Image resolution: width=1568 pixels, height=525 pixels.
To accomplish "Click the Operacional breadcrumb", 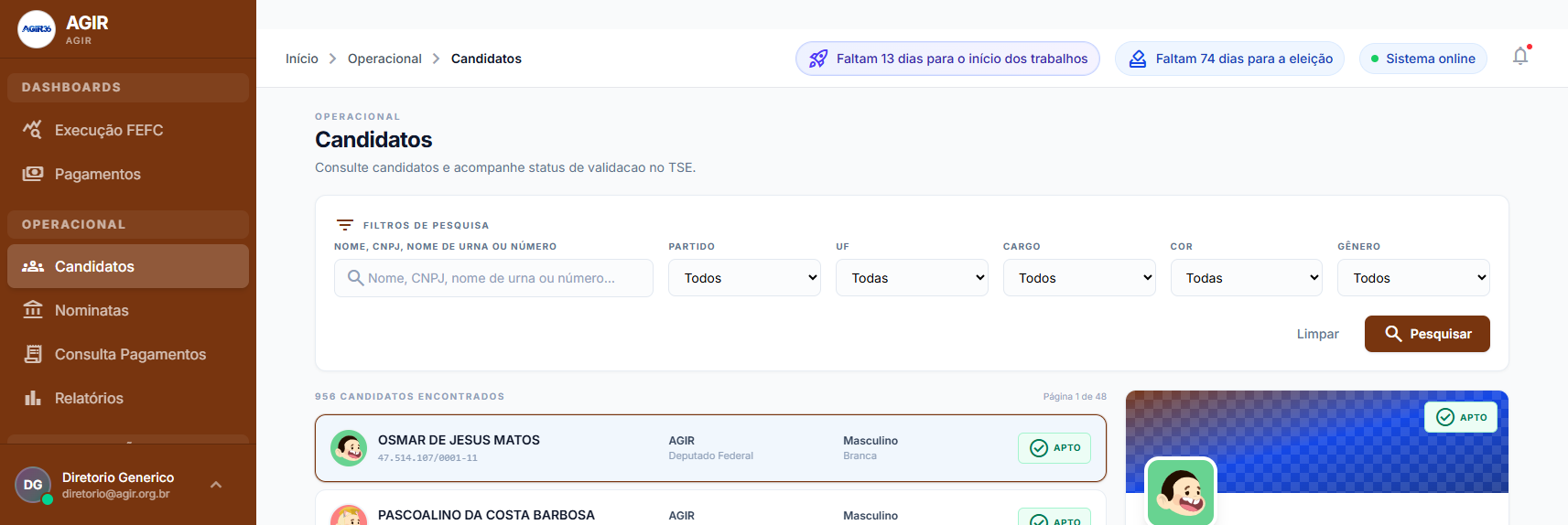I will pos(384,59).
